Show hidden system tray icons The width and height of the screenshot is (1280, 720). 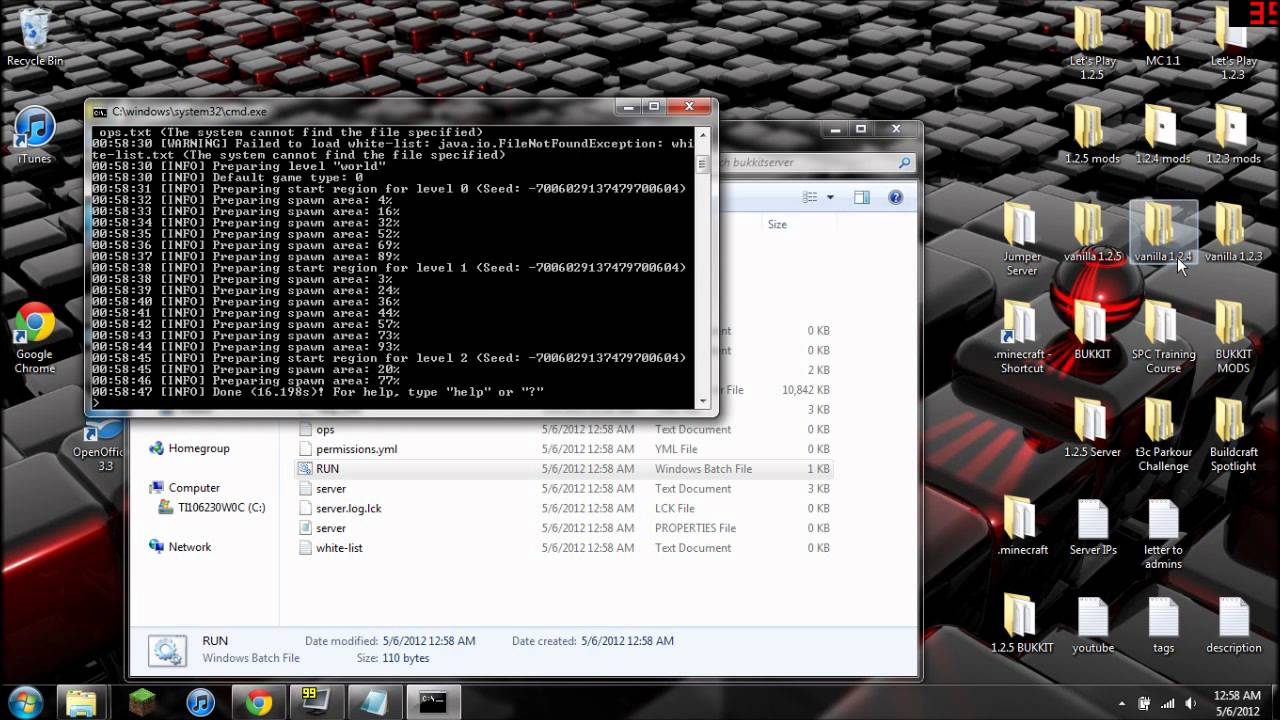pos(1123,703)
